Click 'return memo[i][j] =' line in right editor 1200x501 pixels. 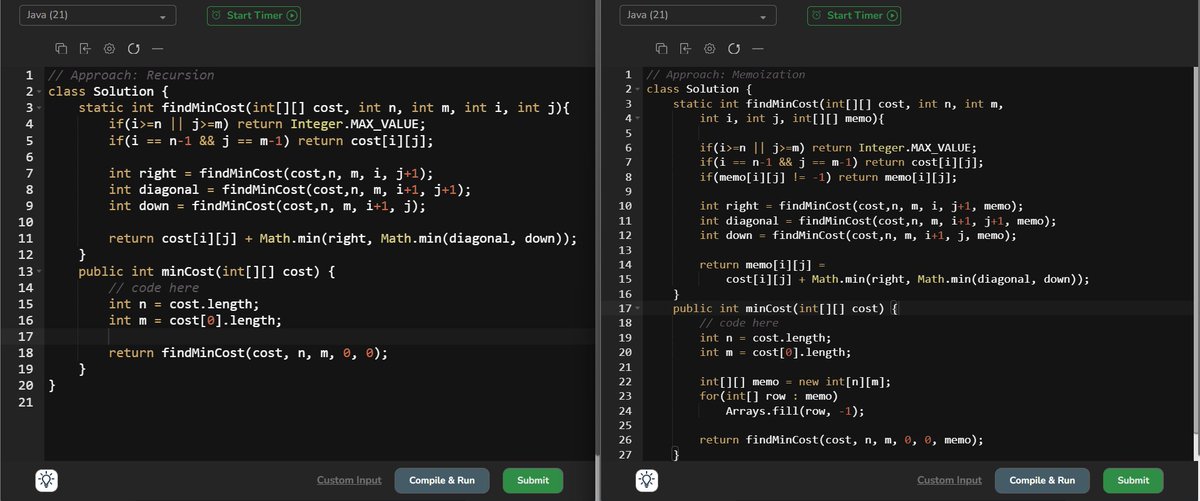pyautogui.click(x=763, y=264)
